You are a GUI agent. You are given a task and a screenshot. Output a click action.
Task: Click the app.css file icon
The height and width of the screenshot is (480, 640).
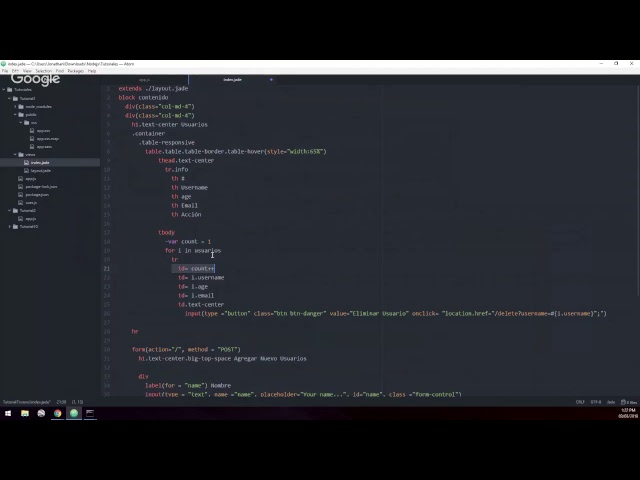pos(32,131)
